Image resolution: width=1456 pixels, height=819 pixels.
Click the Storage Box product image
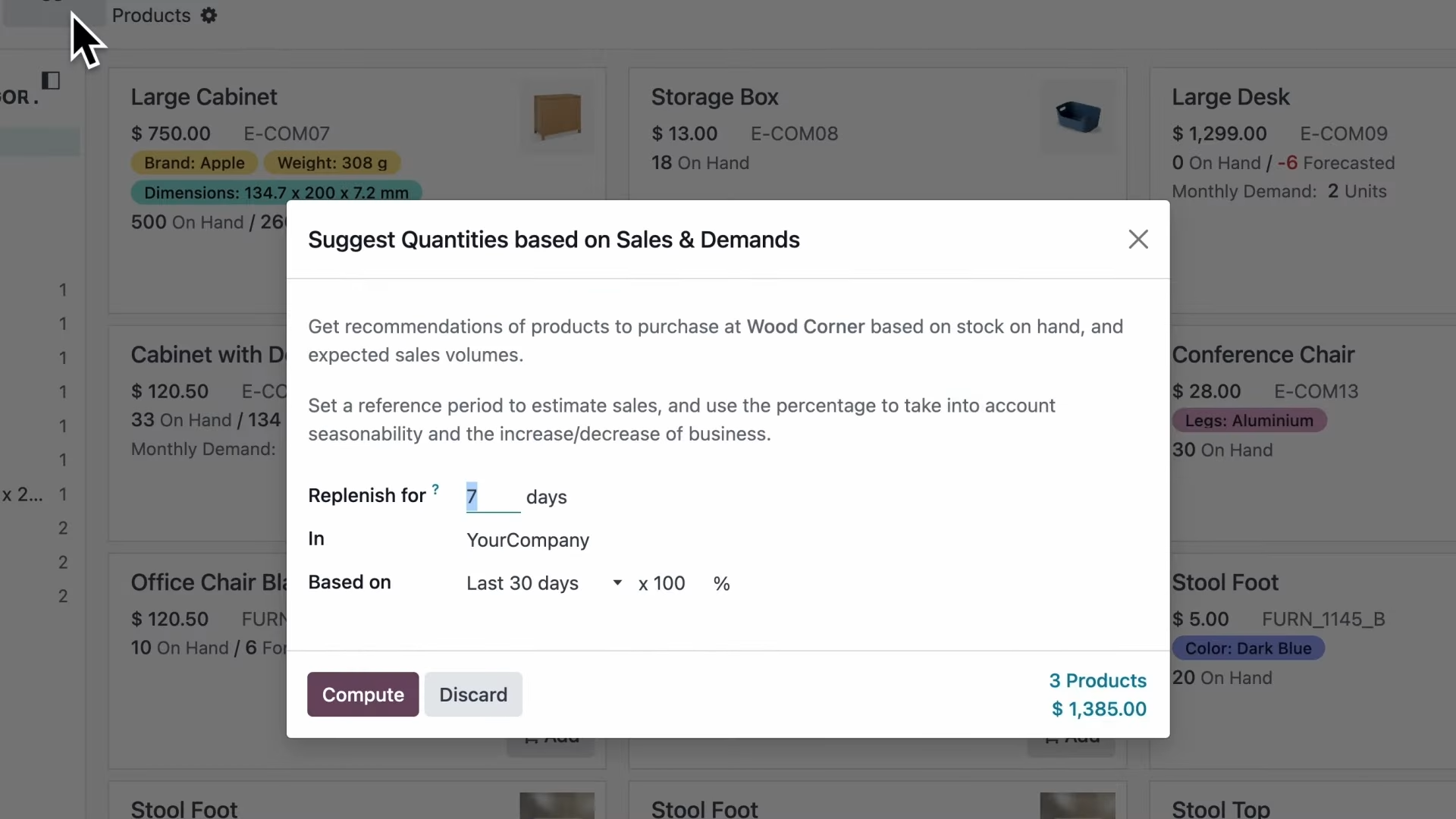point(1078,116)
